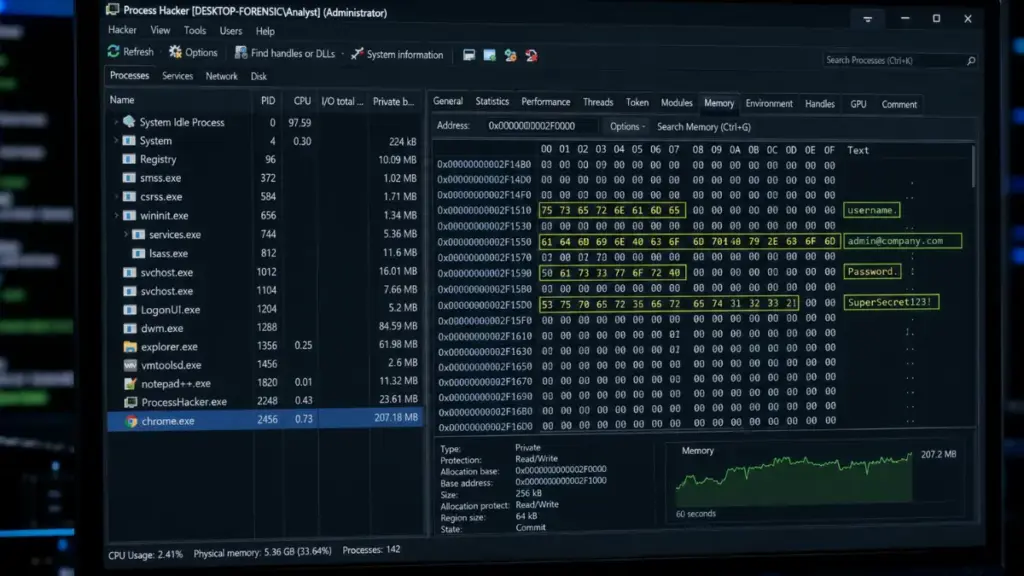
Task: Click the dwm.exe process icon
Action: 130,328
